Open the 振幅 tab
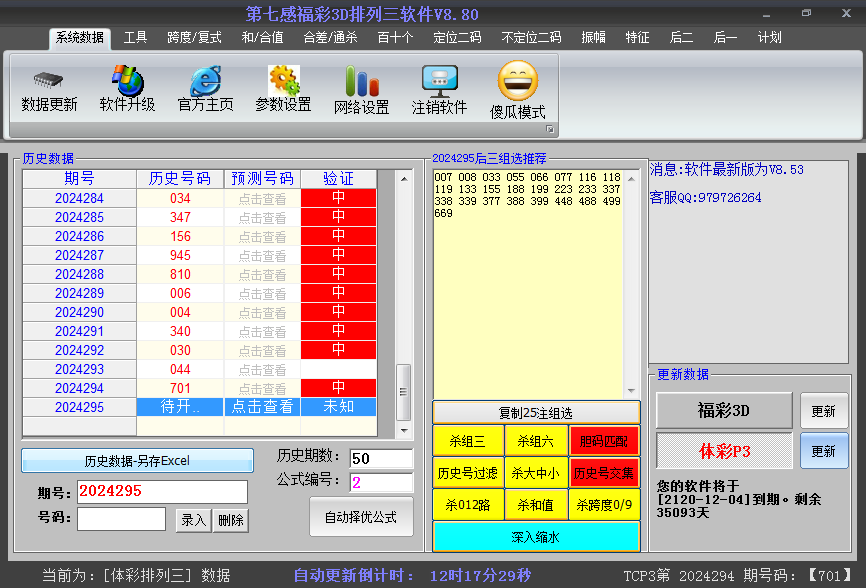This screenshot has height=588, width=866. coord(594,38)
